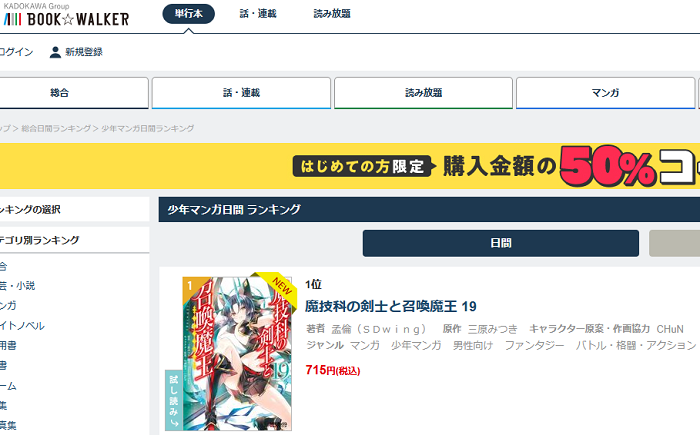The height and width of the screenshot is (435, 700).
Task: Select the 話・連載 ranking tab
Action: [x=241, y=93]
